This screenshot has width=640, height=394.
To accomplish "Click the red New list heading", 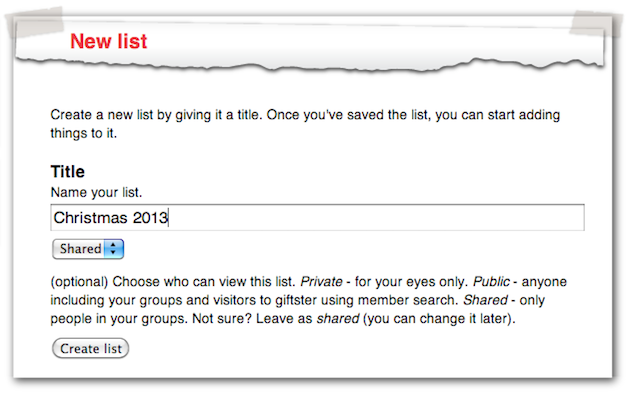I will [x=109, y=41].
